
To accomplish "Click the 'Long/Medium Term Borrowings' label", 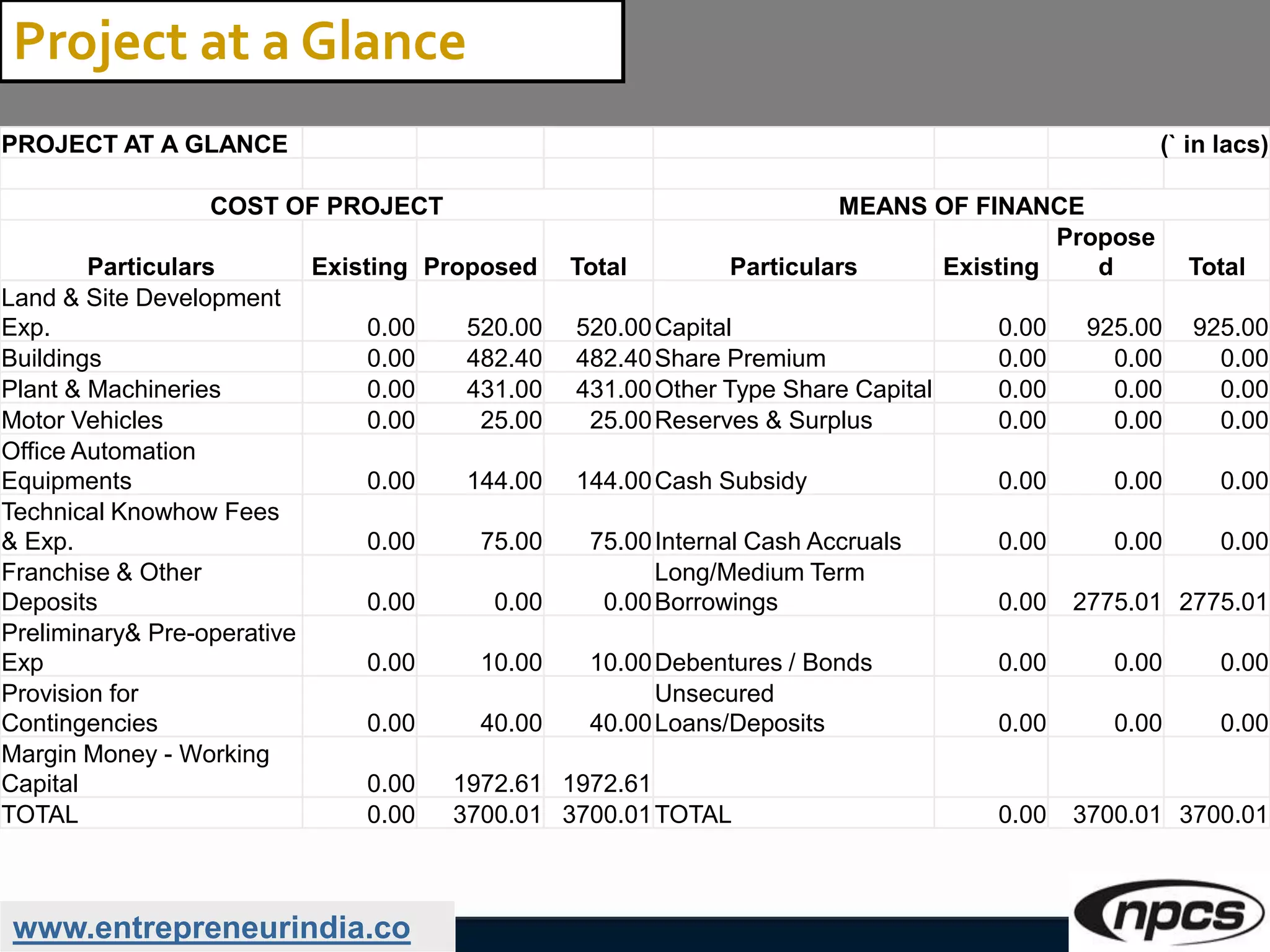I will point(760,587).
